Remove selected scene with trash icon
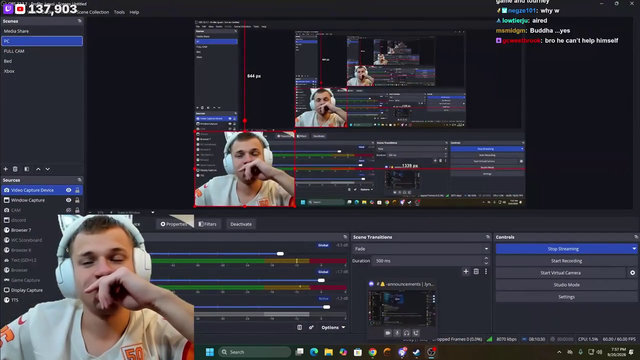Screen dimensions: 640x360 pos(15,169)
